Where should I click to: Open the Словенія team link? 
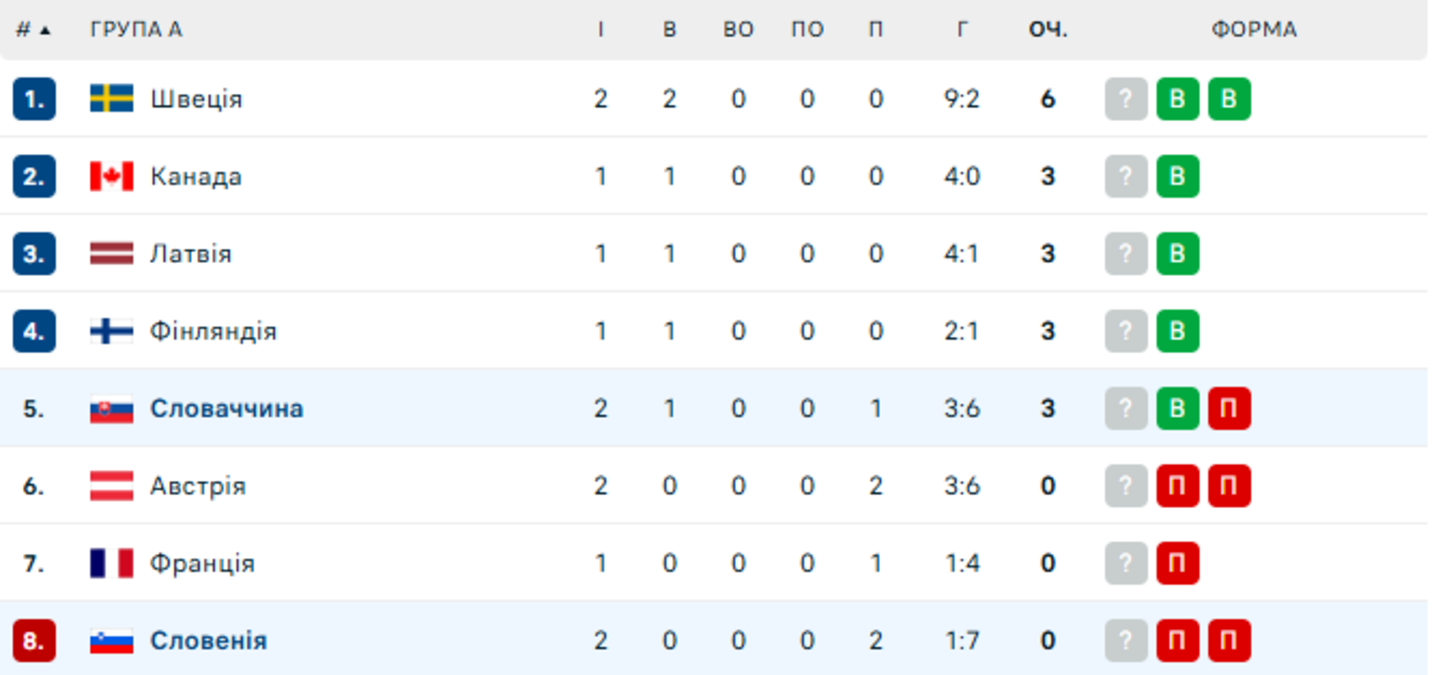point(209,640)
